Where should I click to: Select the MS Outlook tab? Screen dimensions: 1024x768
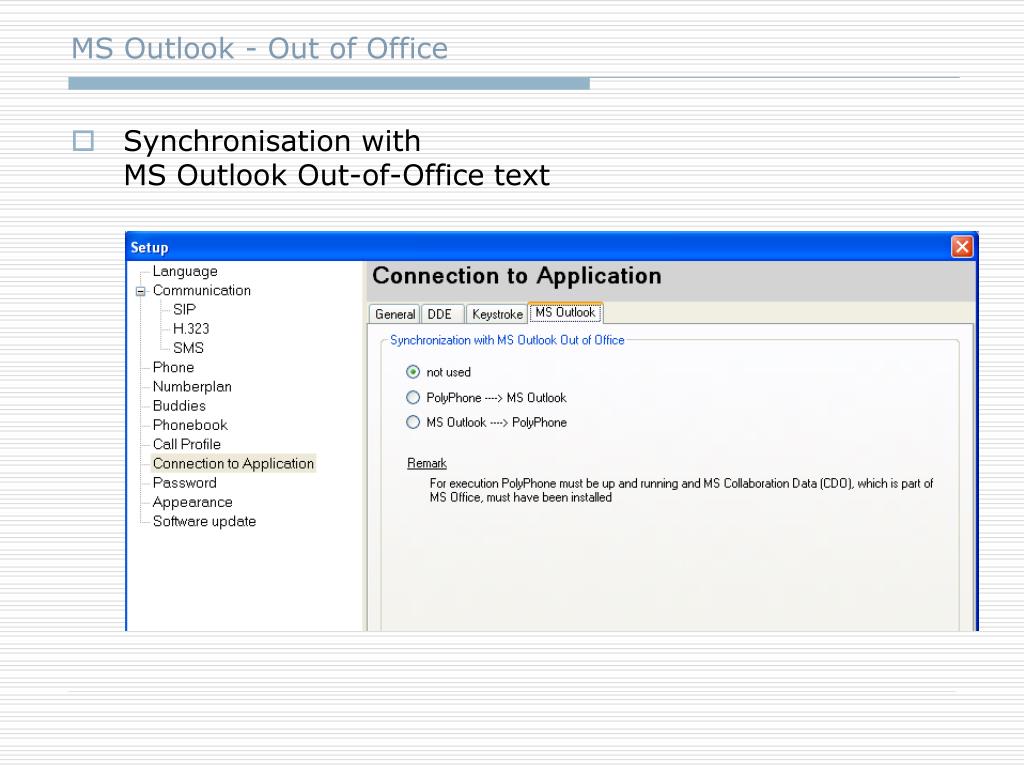coord(566,313)
